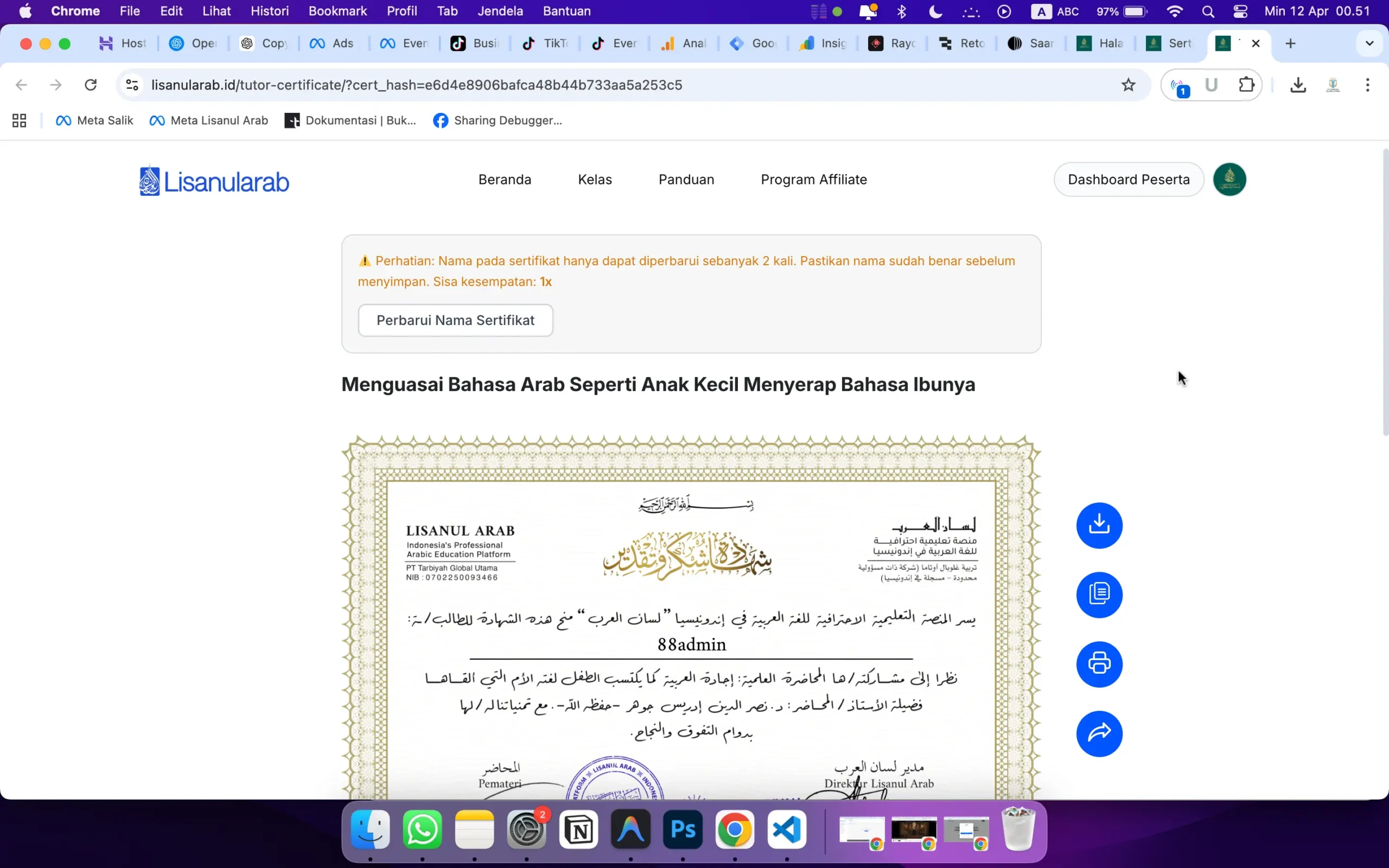Viewport: 1389px width, 868px height.
Task: Open the Sharing Debugger bookmark
Action: [x=497, y=120]
